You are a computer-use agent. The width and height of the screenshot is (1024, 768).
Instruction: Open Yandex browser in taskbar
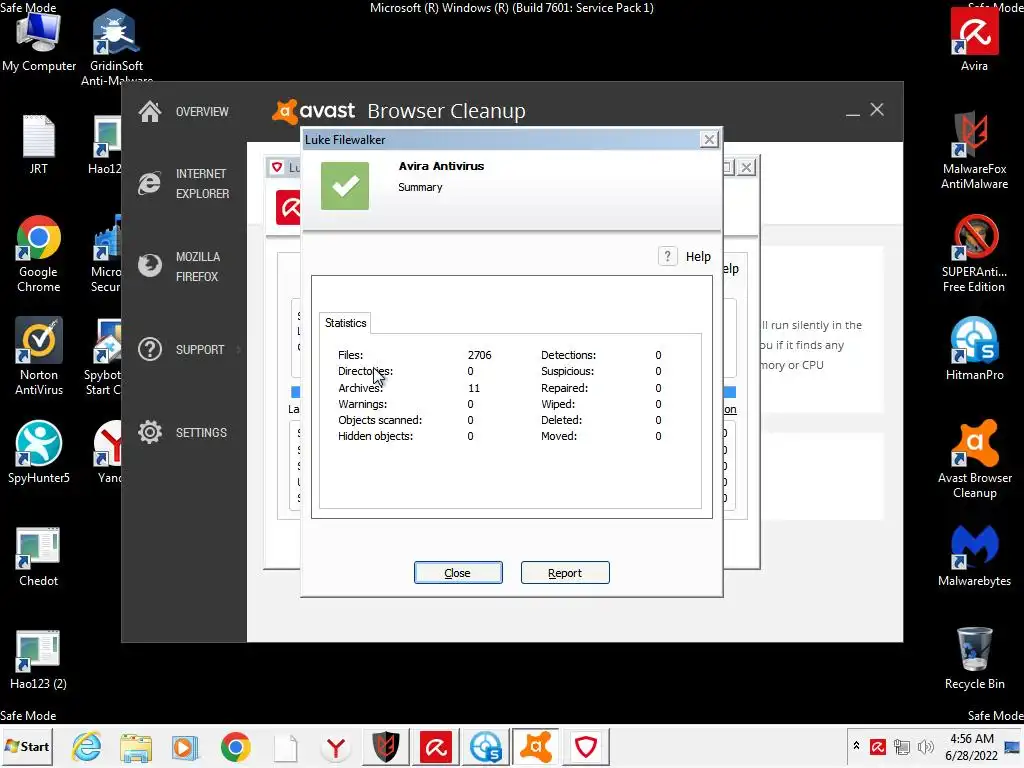pos(336,746)
